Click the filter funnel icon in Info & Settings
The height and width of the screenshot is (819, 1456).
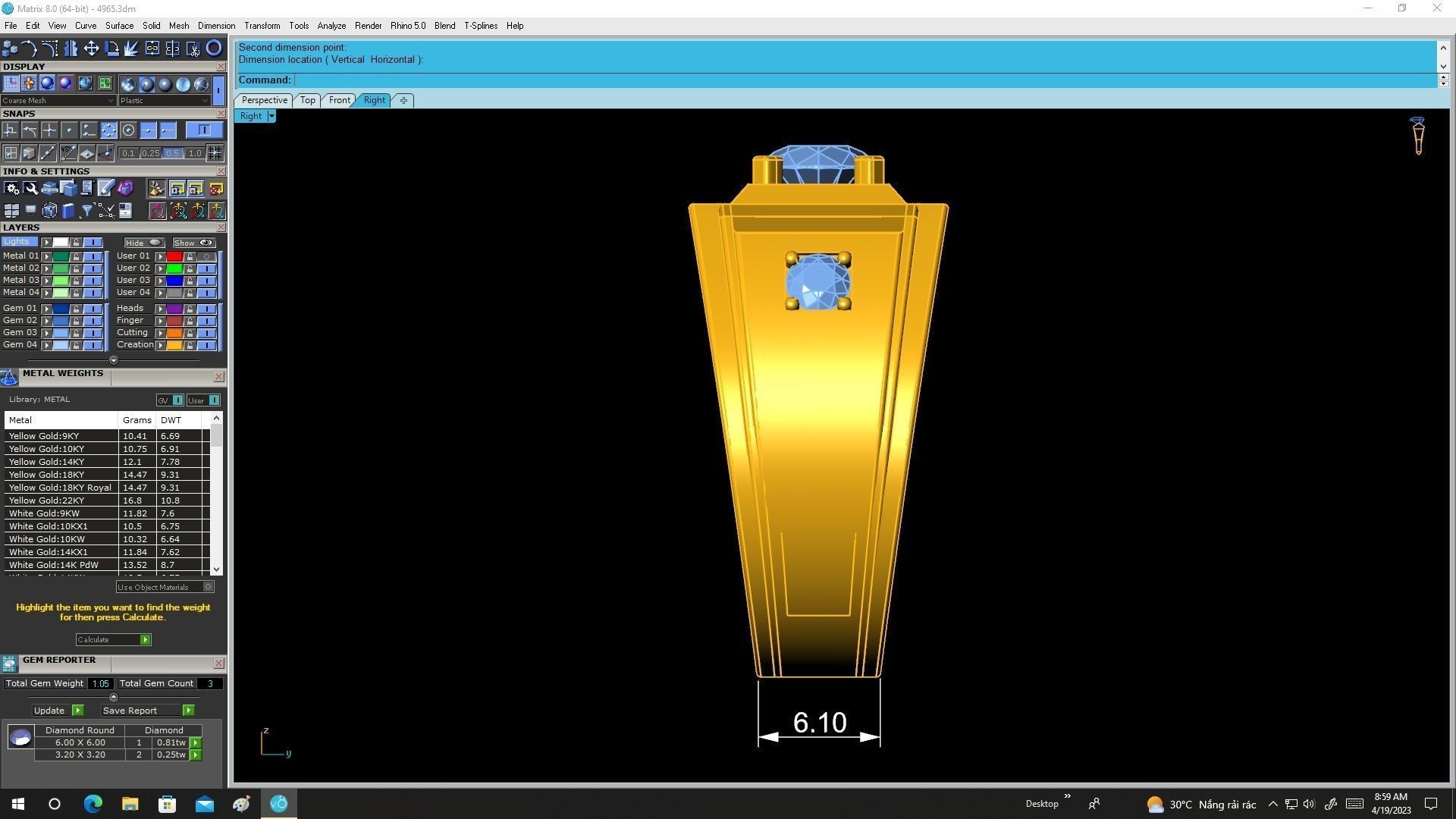tap(86, 211)
